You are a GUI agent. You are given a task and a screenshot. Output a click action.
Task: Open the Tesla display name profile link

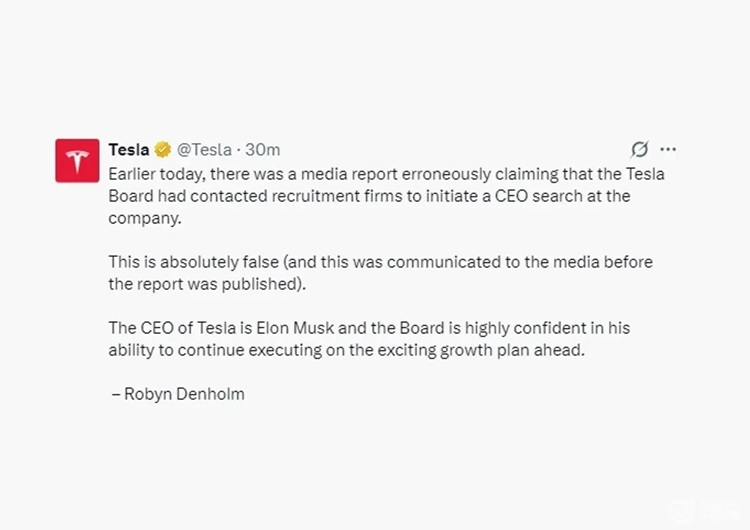coord(129,150)
